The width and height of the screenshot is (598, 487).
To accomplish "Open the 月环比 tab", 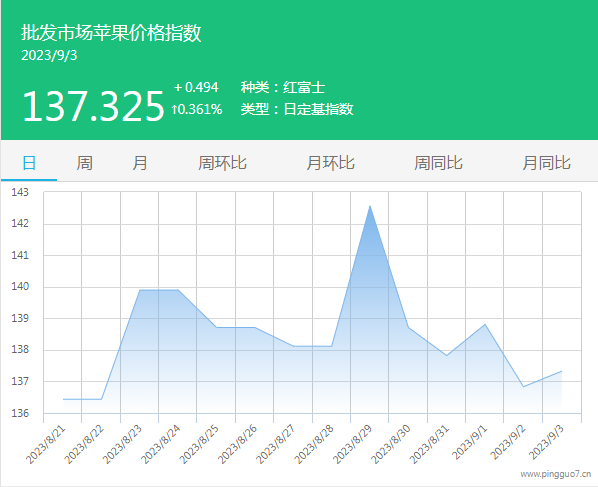I will (330, 163).
